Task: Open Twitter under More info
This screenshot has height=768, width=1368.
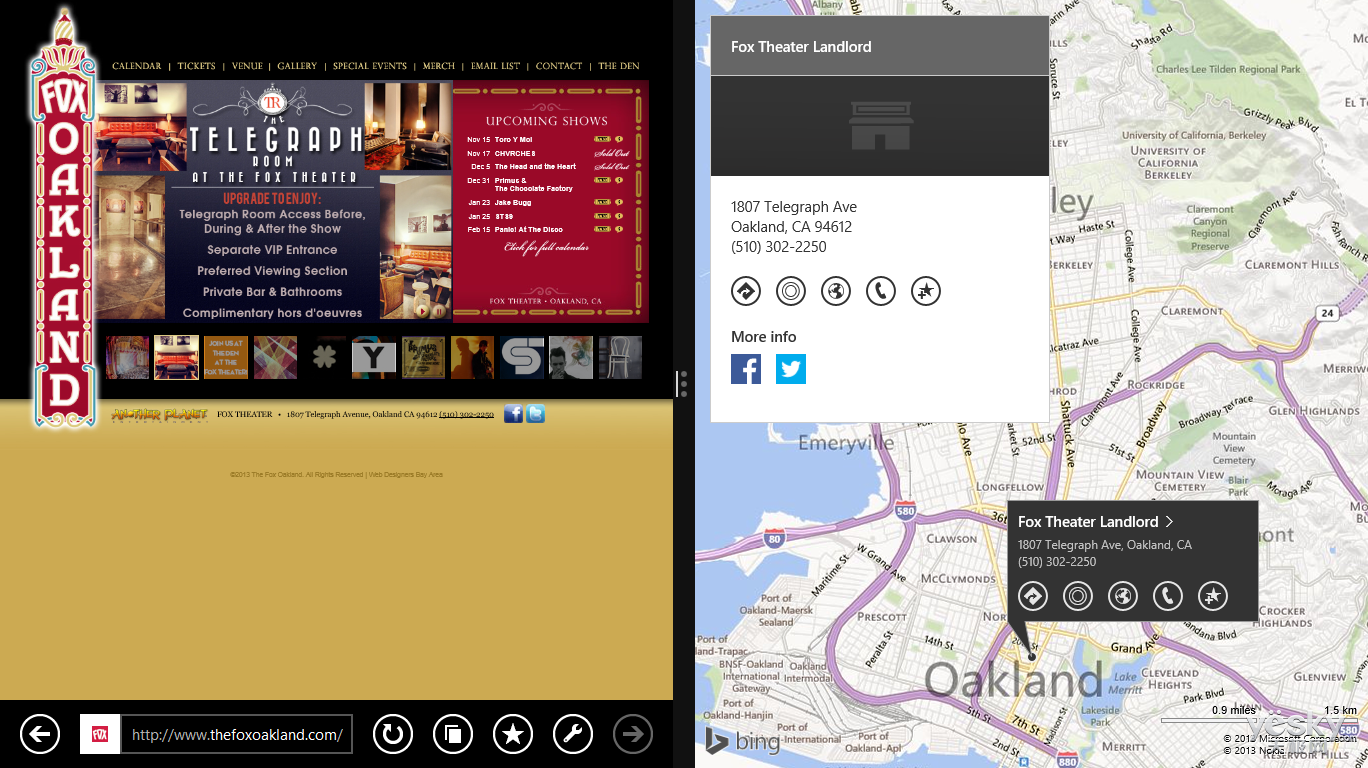Action: tap(791, 369)
